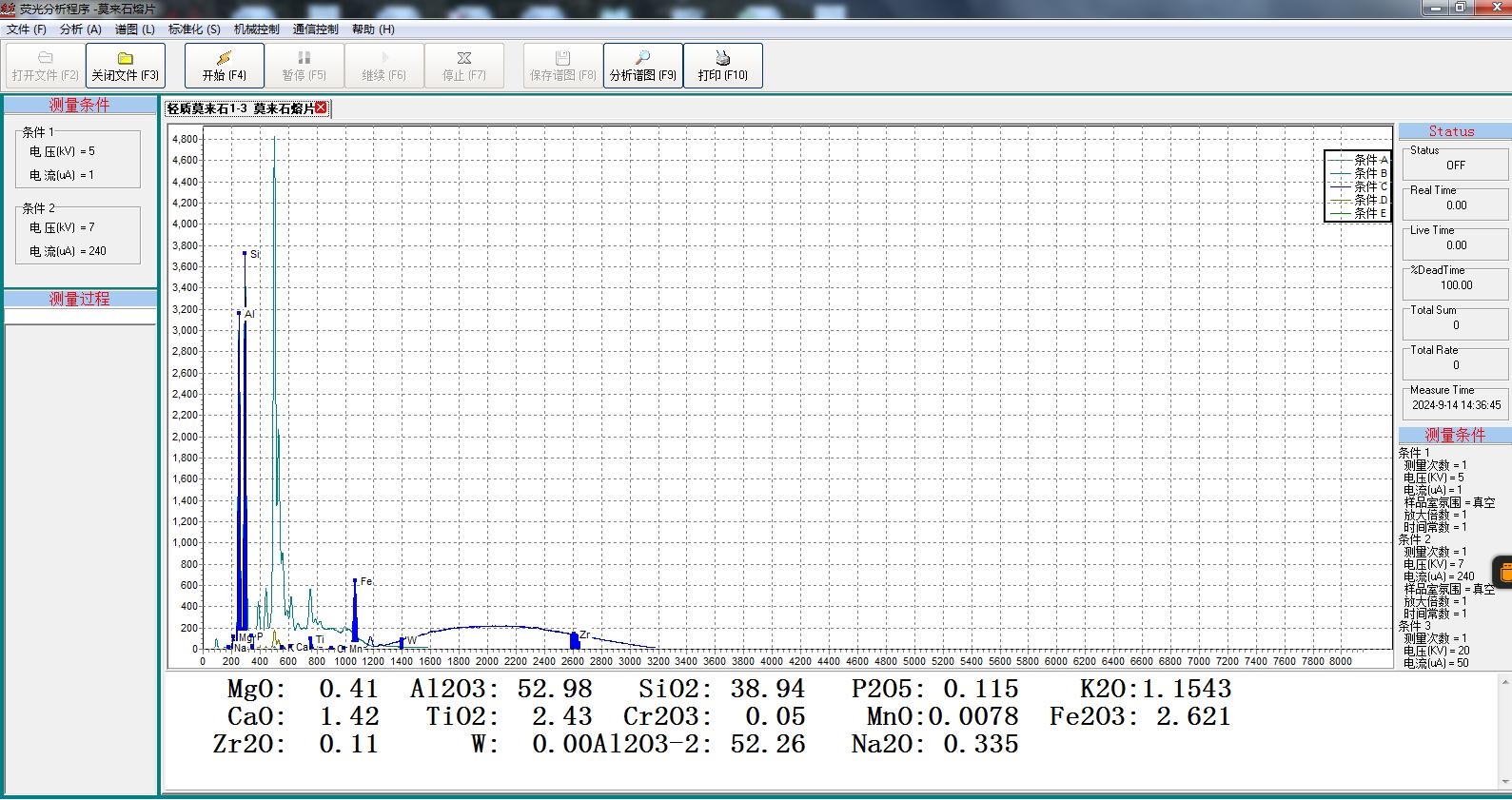1512x800 pixels.
Task: Click 电流(uA) = 240 under 条件 2
Action: [x=68, y=251]
